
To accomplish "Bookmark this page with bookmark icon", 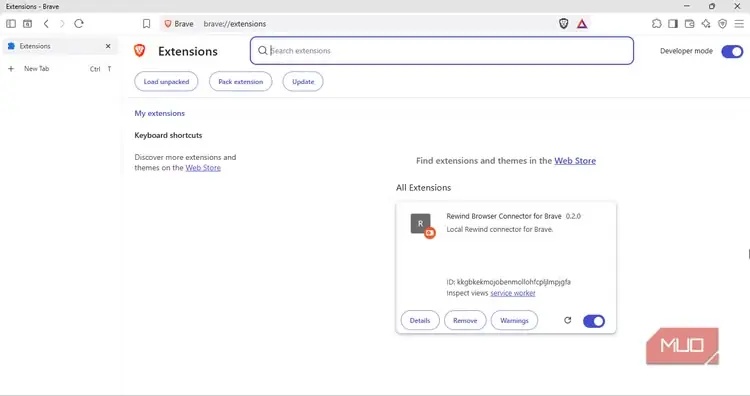I will pos(146,23).
